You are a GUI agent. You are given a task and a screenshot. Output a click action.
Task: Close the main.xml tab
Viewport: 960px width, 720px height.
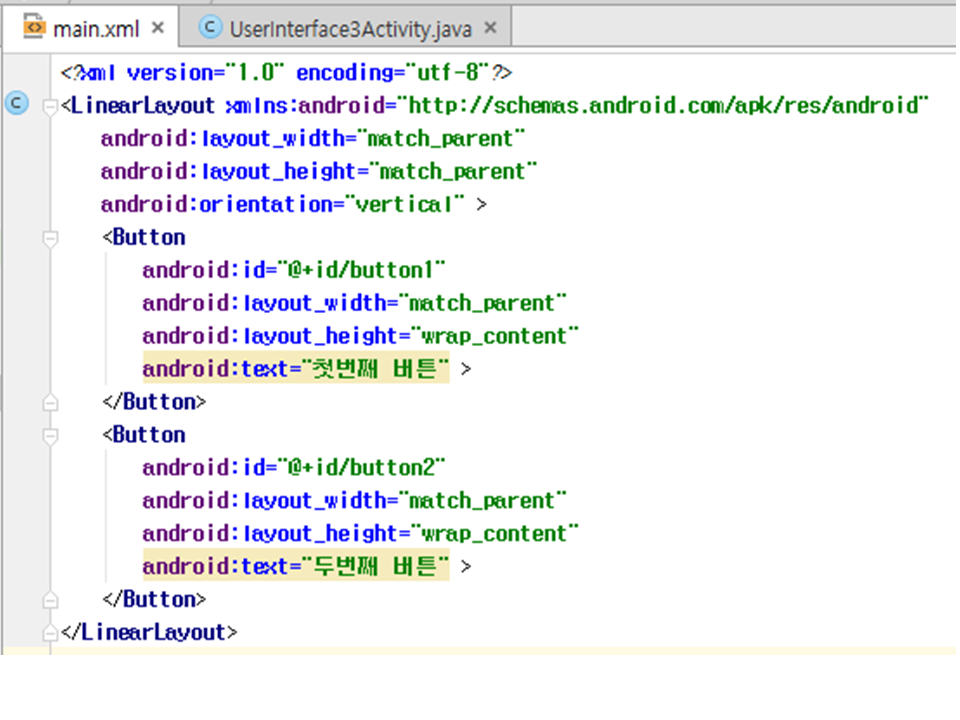157,29
